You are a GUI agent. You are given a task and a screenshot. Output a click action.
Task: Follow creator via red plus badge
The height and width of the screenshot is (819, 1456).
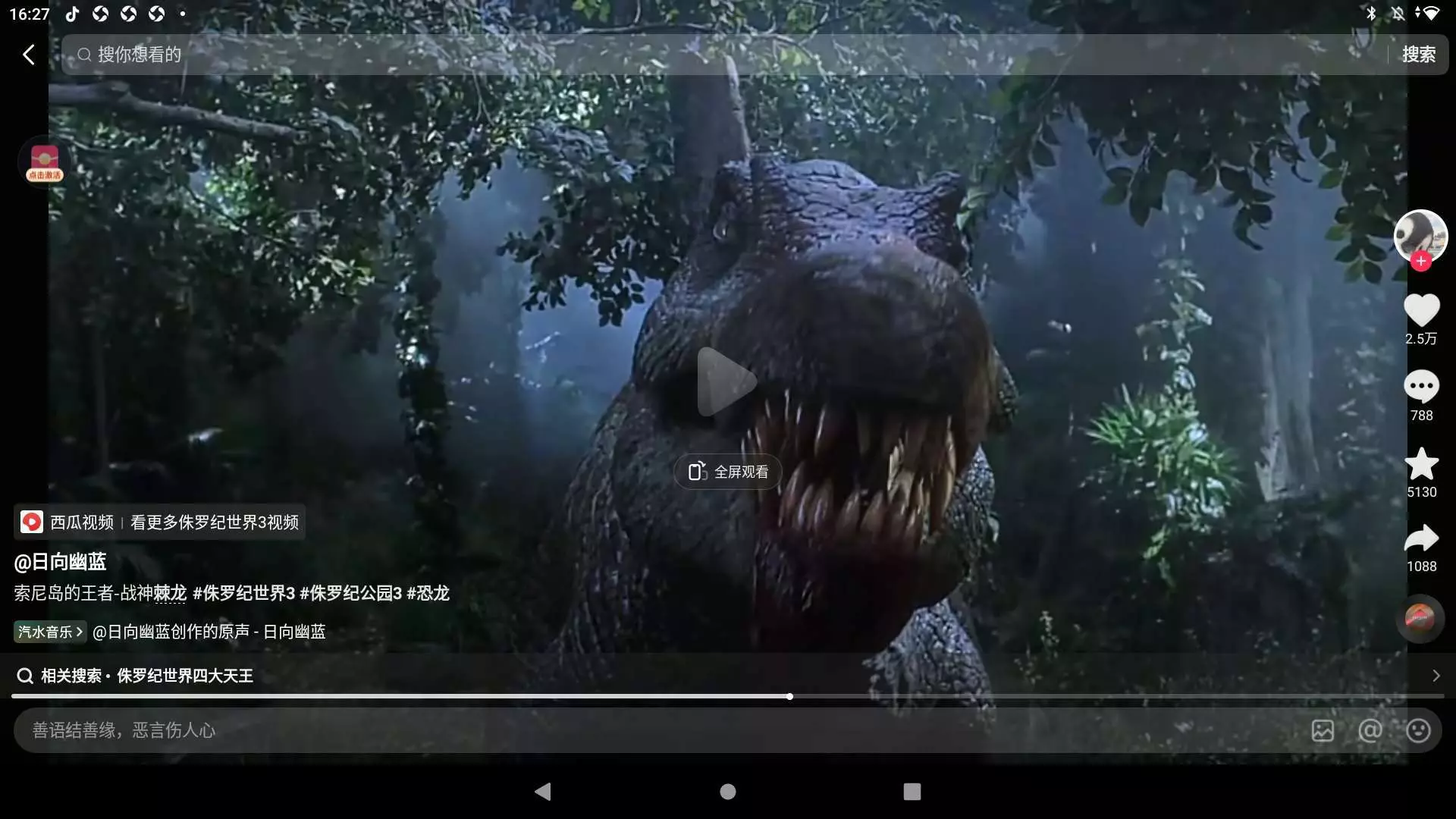pos(1420,261)
